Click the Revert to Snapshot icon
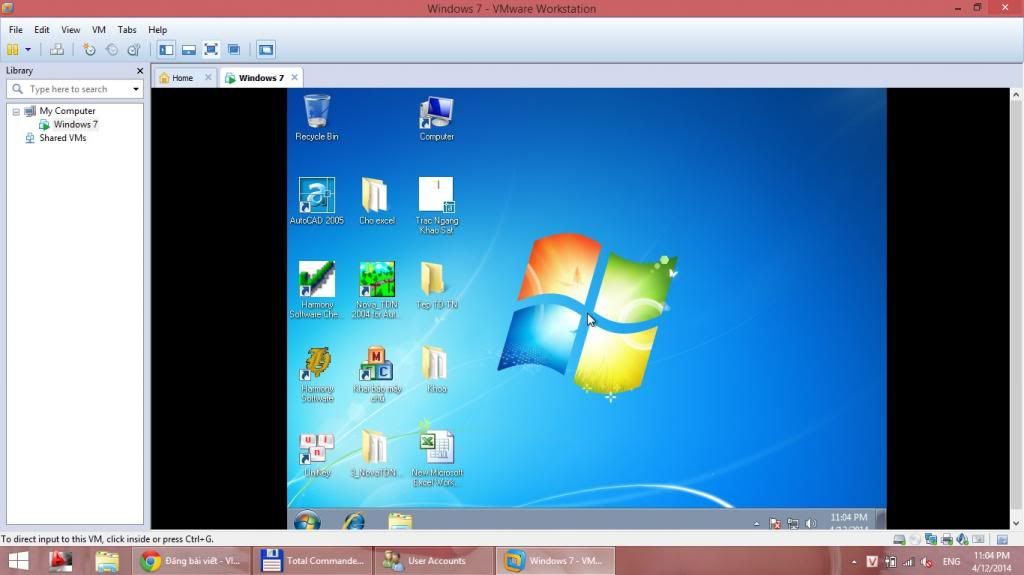This screenshot has width=1024, height=575. (x=111, y=49)
